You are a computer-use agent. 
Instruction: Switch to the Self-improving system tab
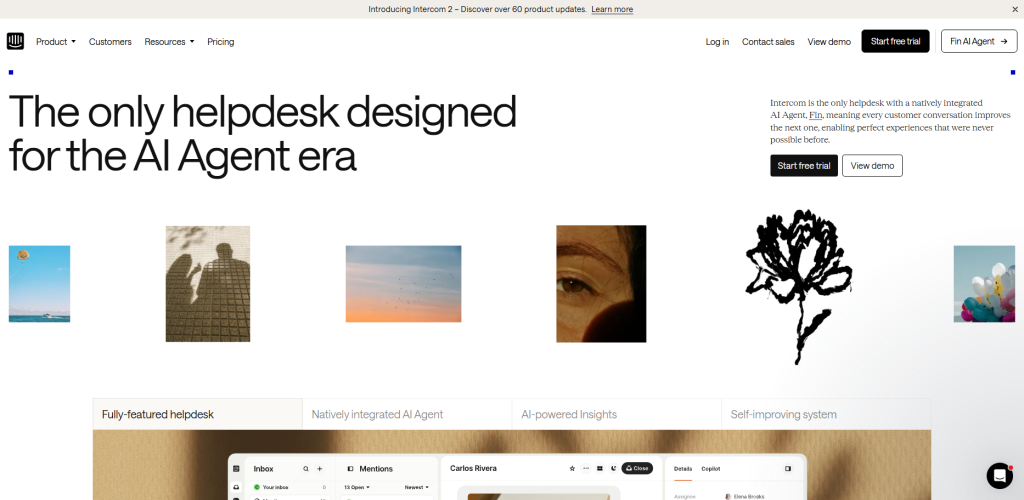click(826, 414)
